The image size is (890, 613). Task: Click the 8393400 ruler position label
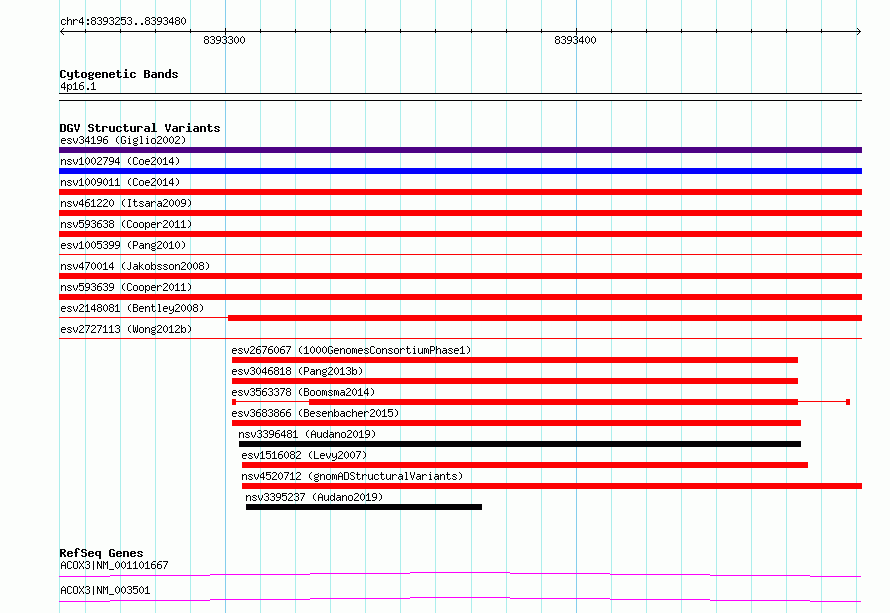575,40
